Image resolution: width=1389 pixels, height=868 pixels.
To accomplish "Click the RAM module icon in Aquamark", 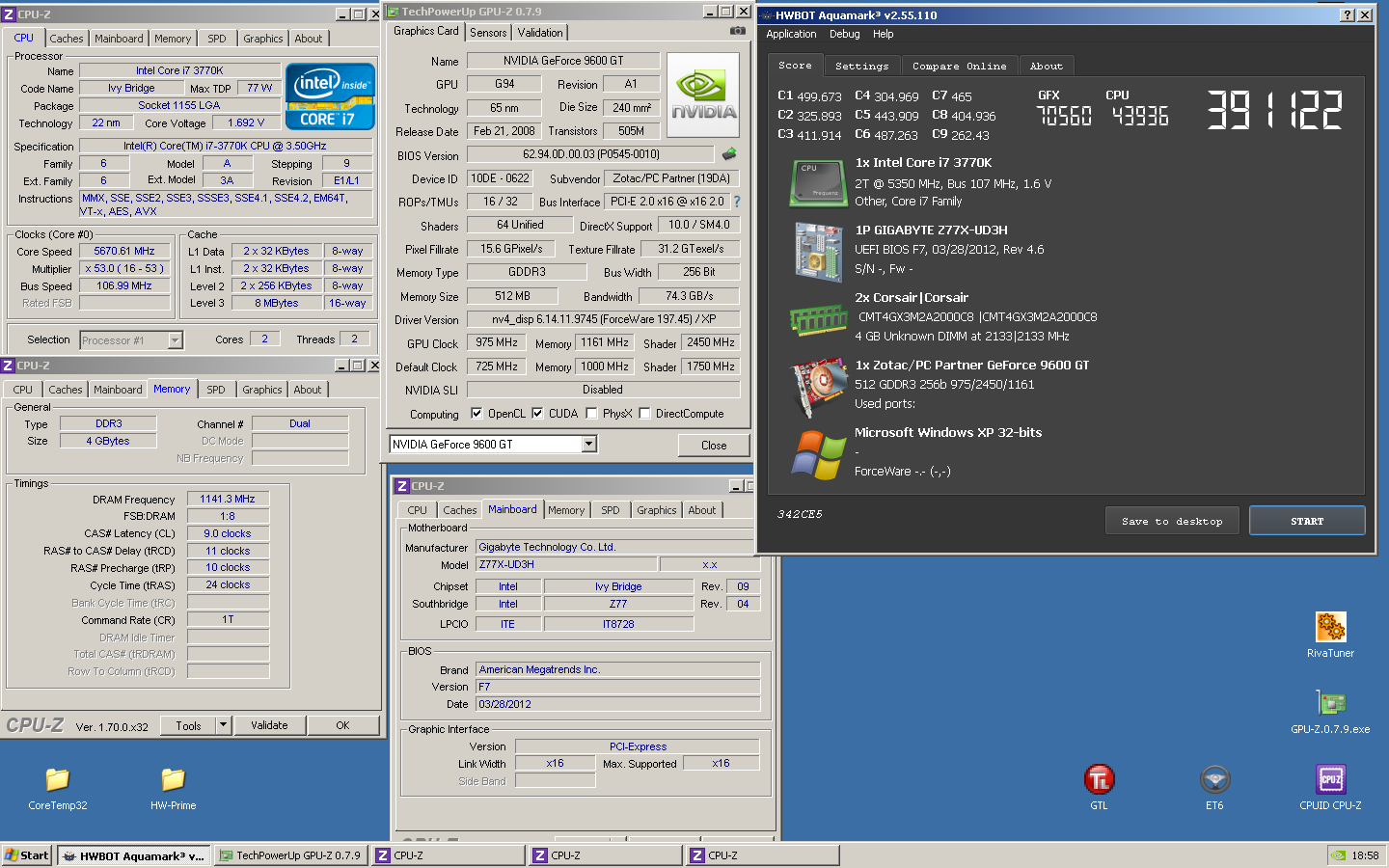I will (x=818, y=320).
